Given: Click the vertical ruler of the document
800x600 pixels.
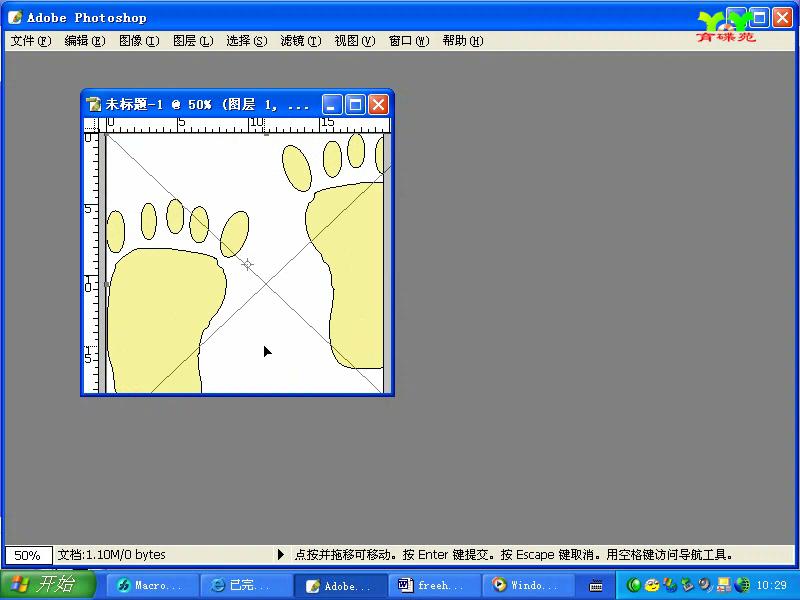Looking at the screenshot, I should (x=91, y=263).
